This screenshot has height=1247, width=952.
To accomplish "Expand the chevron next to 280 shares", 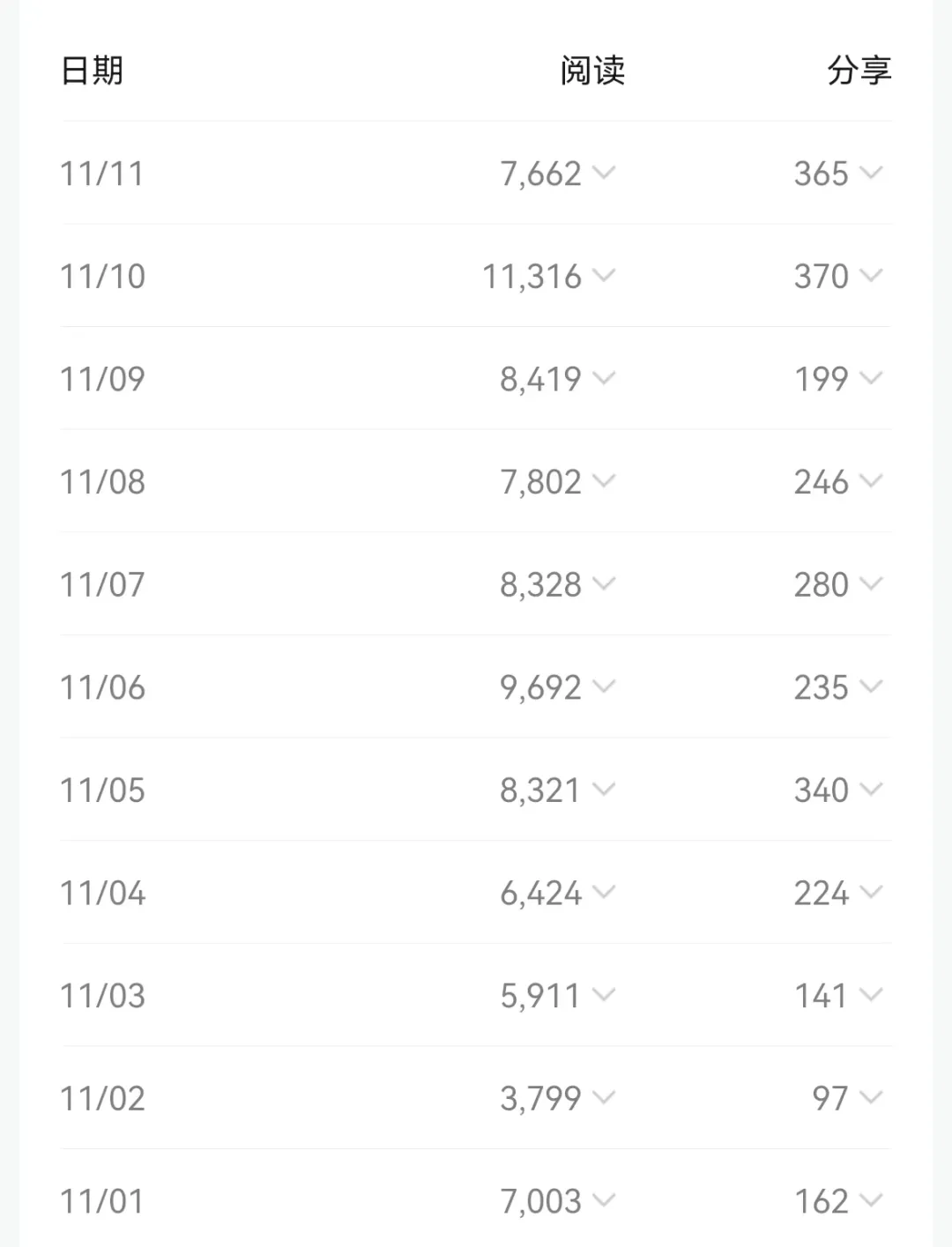I will 871,583.
